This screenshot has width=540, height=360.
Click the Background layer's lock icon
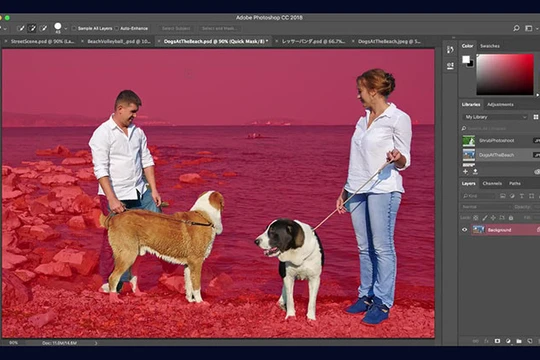538,229
